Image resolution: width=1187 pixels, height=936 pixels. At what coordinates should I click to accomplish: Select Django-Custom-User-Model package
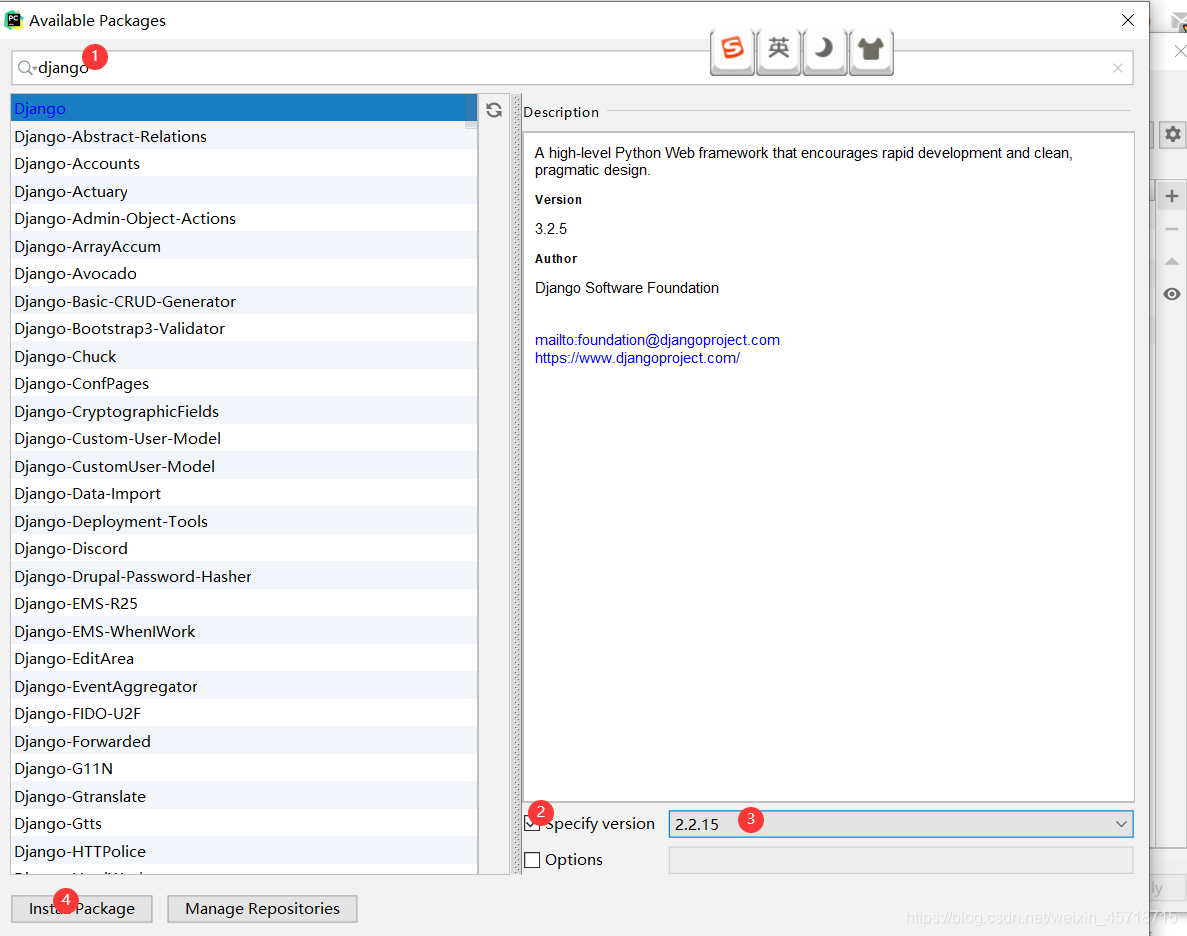click(244, 438)
